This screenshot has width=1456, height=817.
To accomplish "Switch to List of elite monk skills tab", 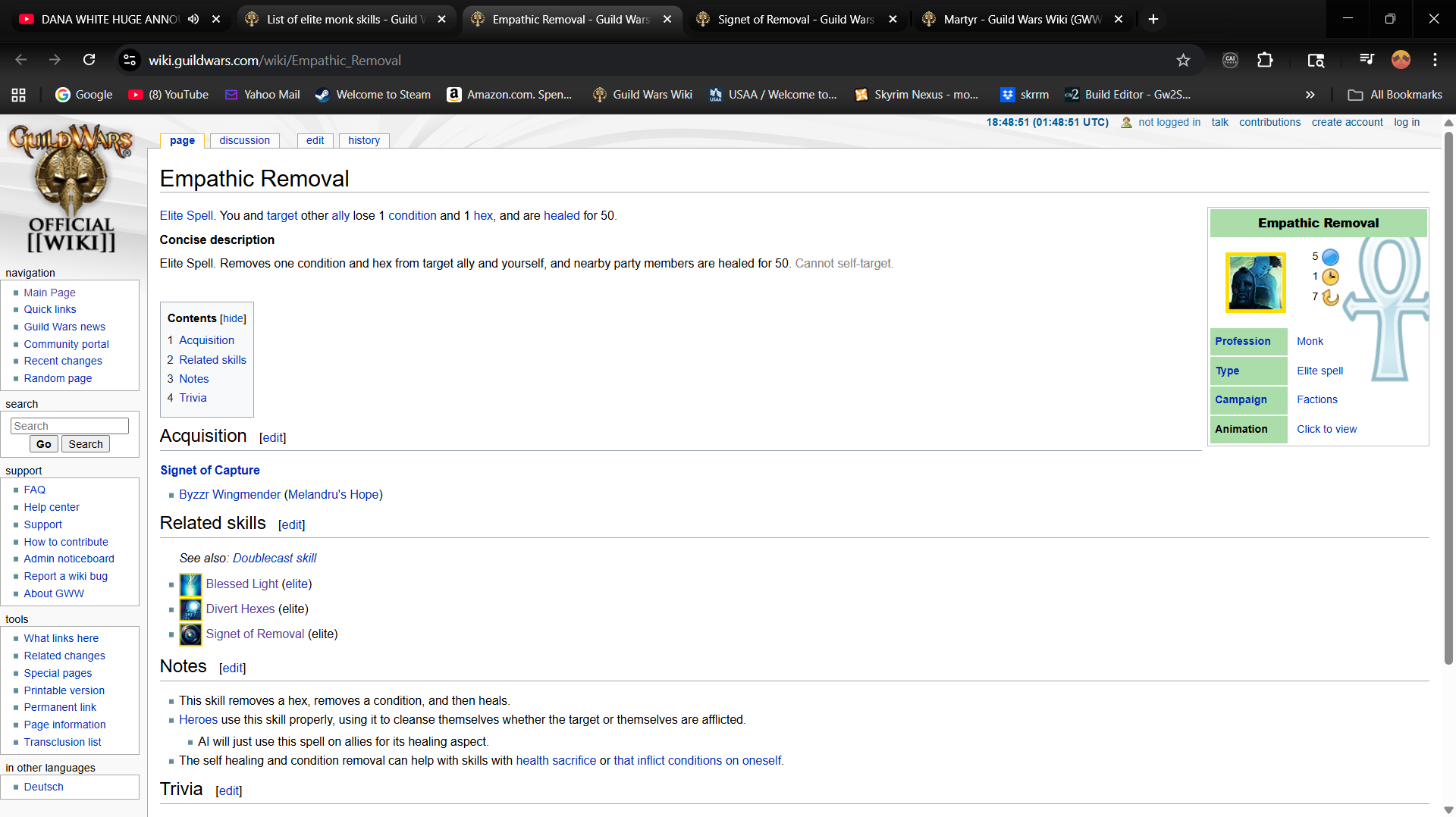I will 345,19.
